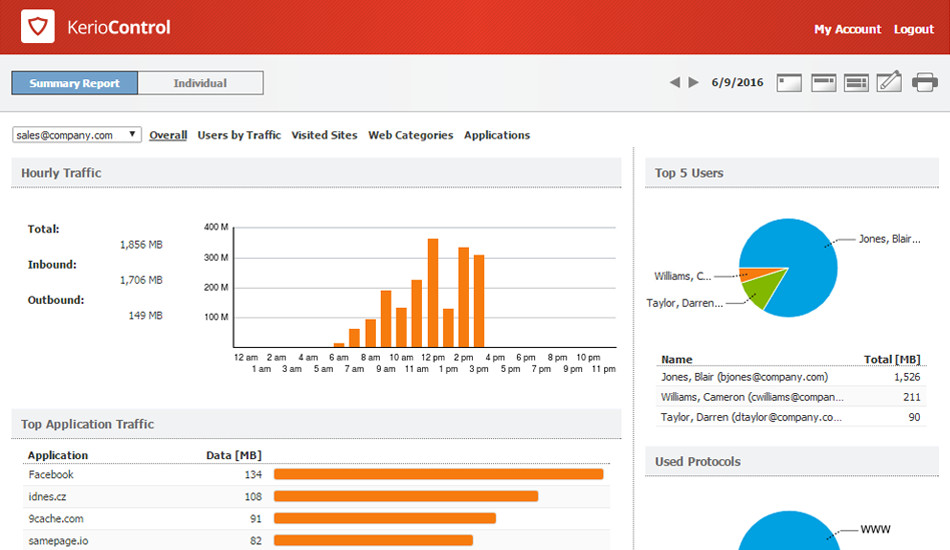Click the Top Application Traffic header
The image size is (950, 550).
(x=316, y=424)
